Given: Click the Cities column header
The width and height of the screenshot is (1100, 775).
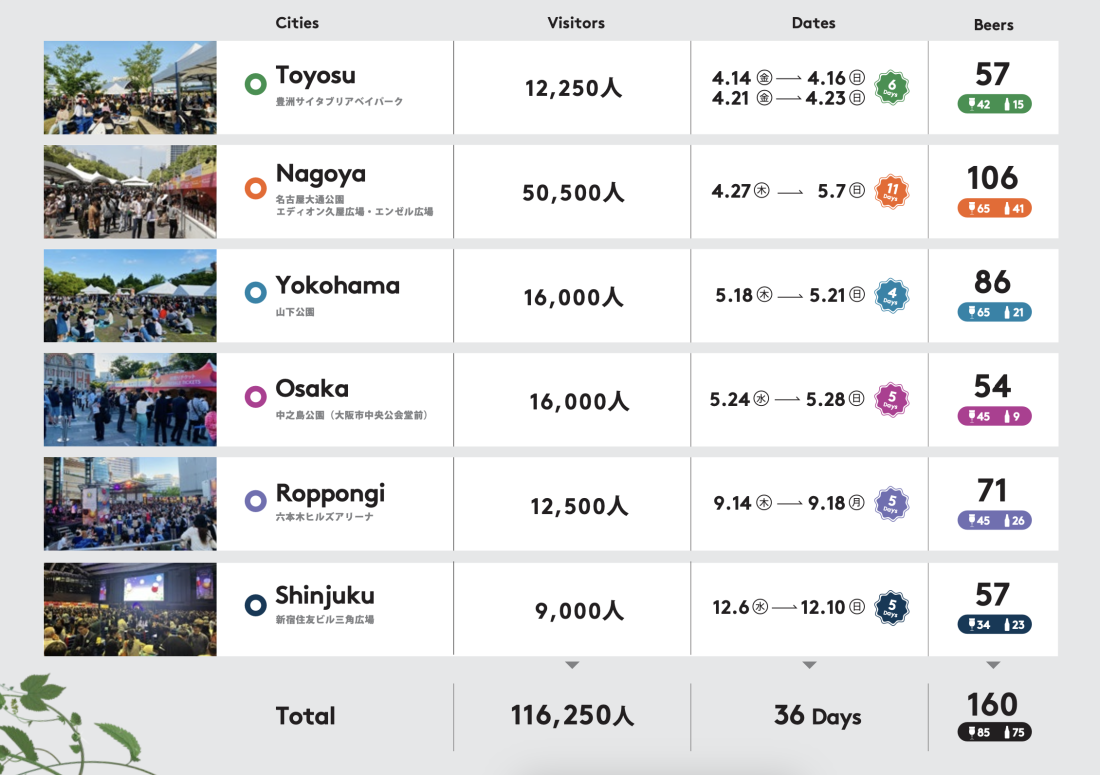Looking at the screenshot, I should pyautogui.click(x=297, y=23).
